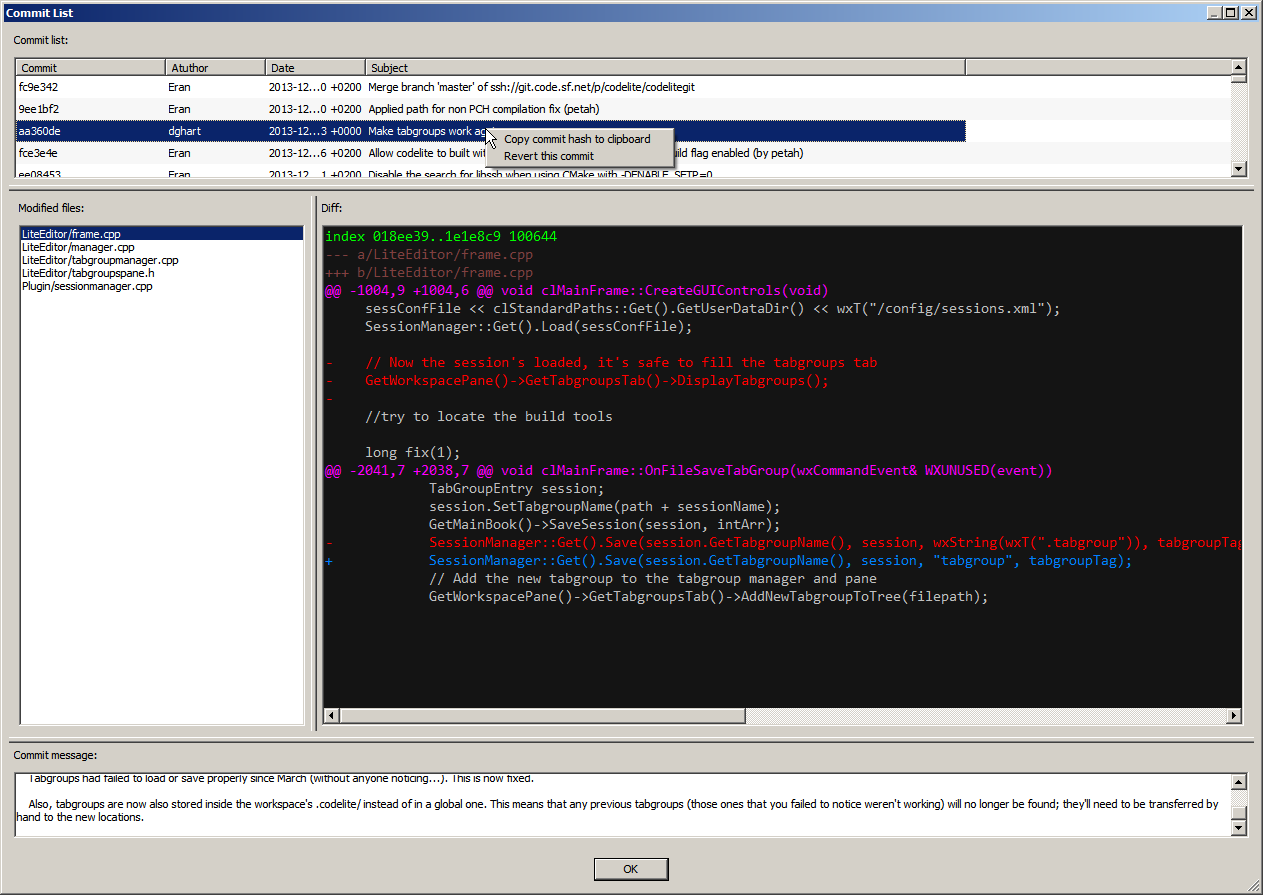Select commit fc9e342 in the list
This screenshot has height=895, width=1263.
click(90, 87)
